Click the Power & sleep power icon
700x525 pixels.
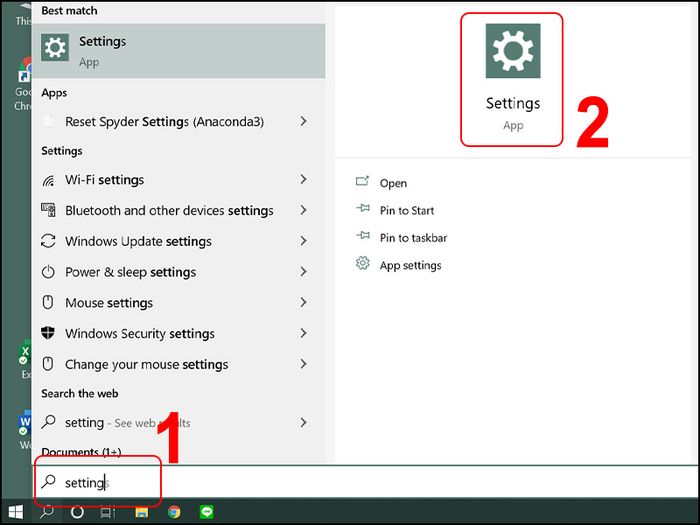coord(48,271)
